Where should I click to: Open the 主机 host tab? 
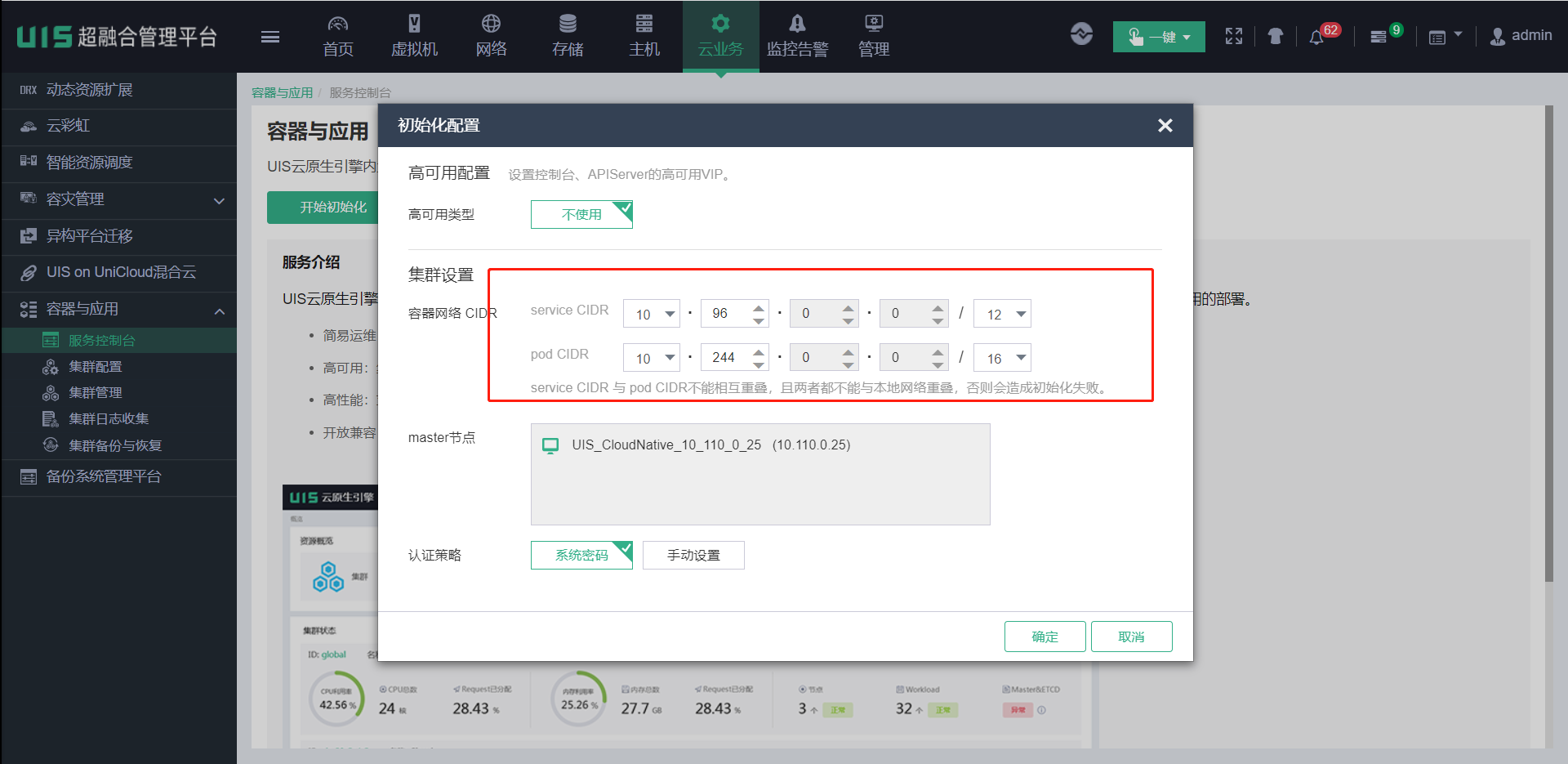coord(644,37)
